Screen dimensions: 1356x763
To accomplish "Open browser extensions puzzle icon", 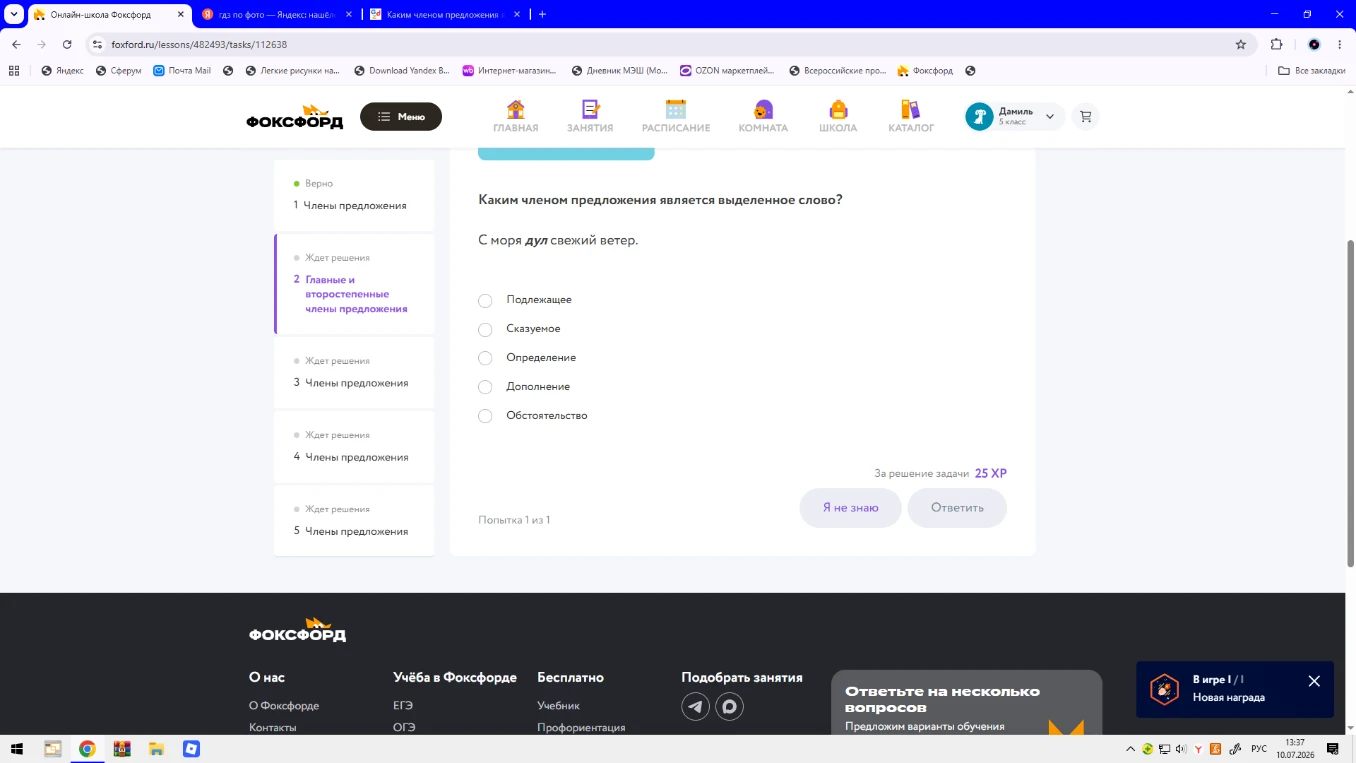I will click(1277, 44).
